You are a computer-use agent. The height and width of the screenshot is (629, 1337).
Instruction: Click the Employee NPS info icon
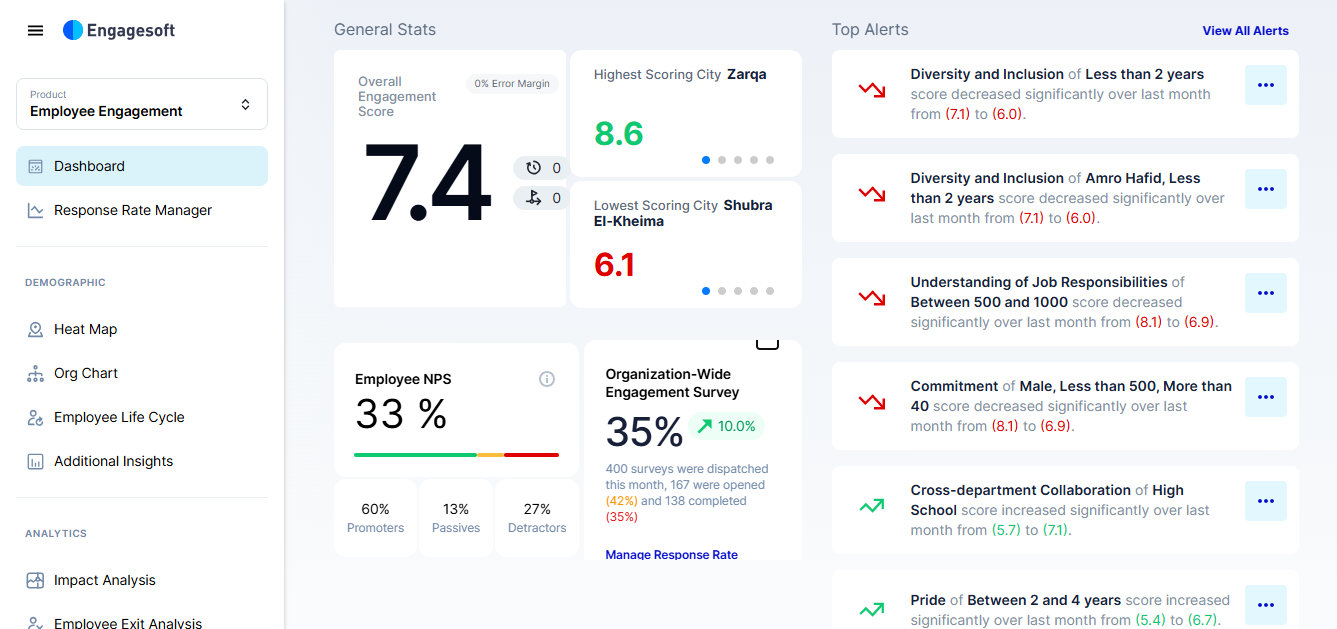click(547, 379)
